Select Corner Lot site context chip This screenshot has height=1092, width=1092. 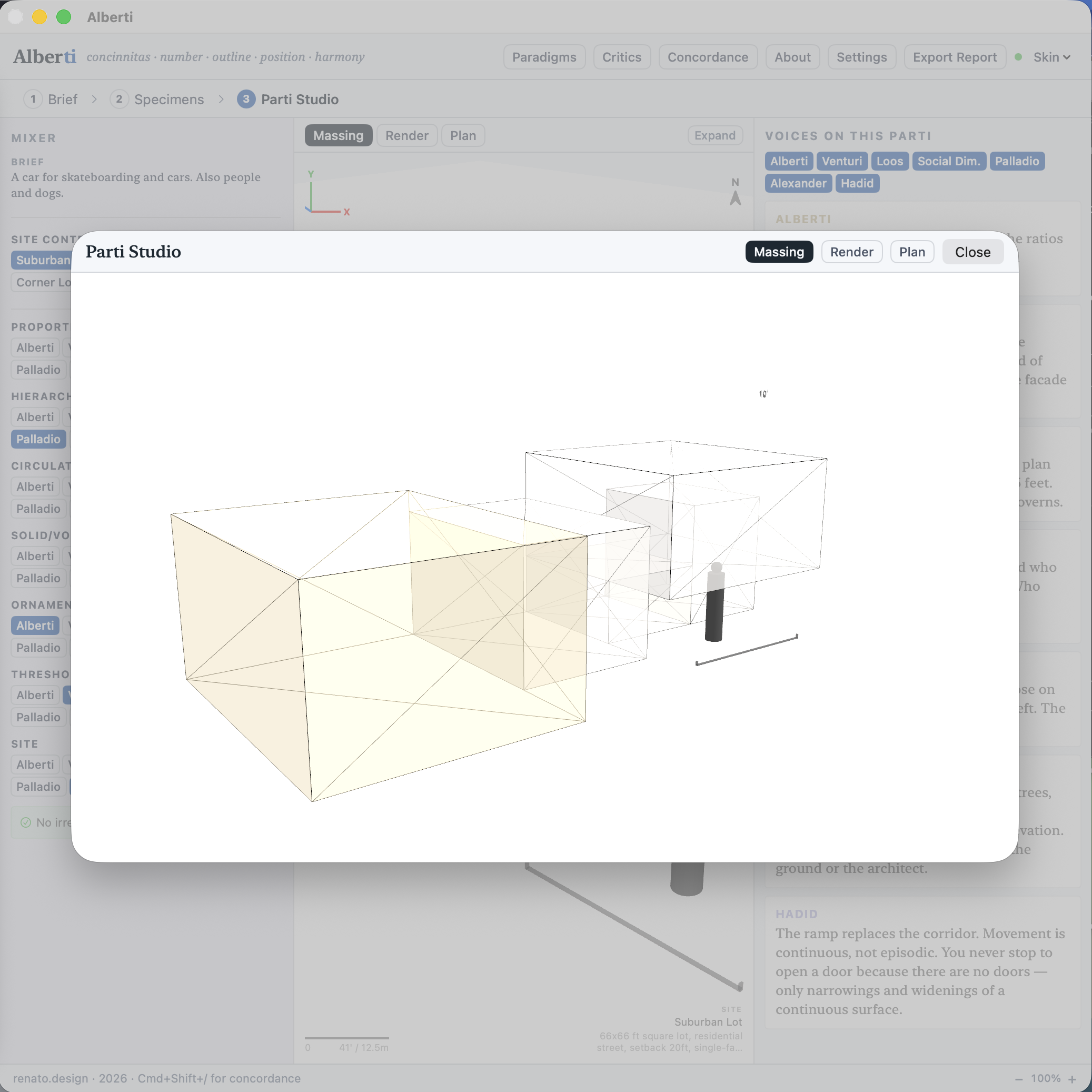42,282
